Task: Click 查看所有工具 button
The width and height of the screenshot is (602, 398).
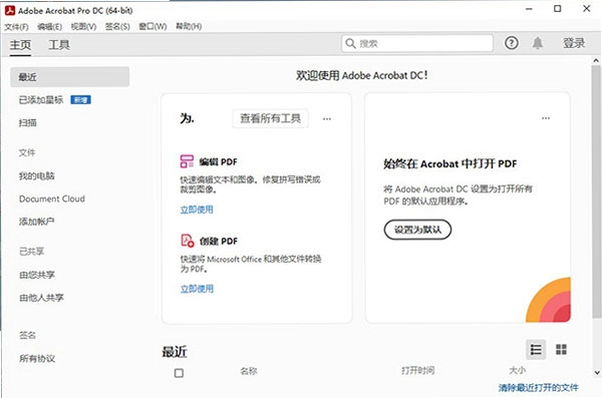Action: [270, 118]
